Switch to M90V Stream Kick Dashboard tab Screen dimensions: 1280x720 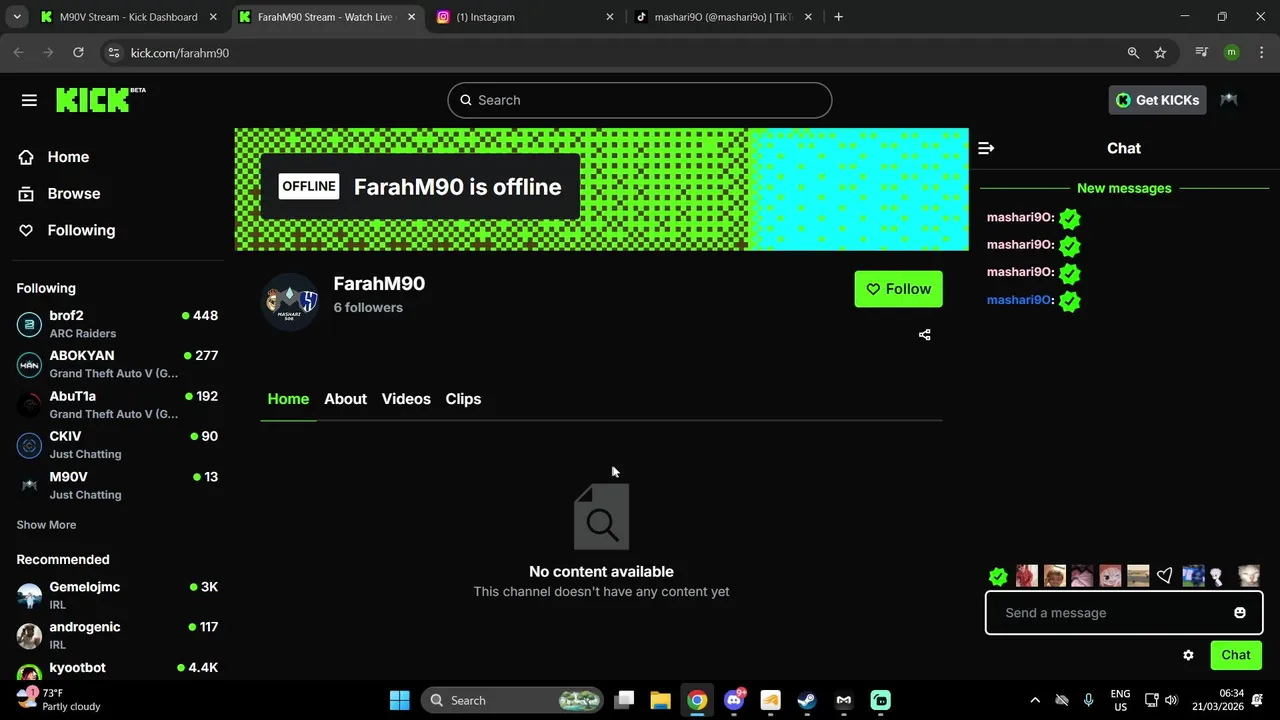coord(128,17)
